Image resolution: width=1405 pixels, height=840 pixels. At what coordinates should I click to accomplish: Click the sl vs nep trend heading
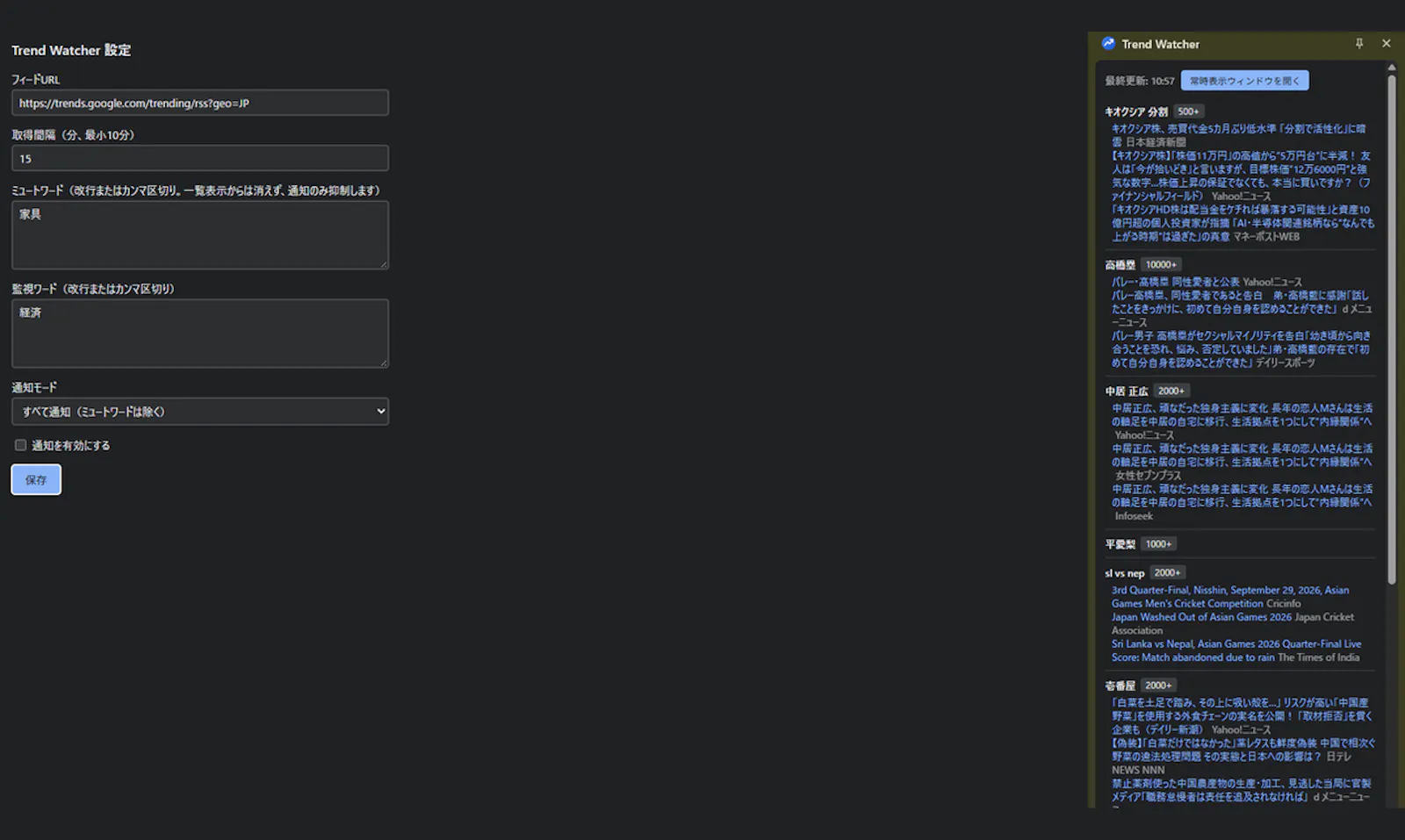[1124, 573]
